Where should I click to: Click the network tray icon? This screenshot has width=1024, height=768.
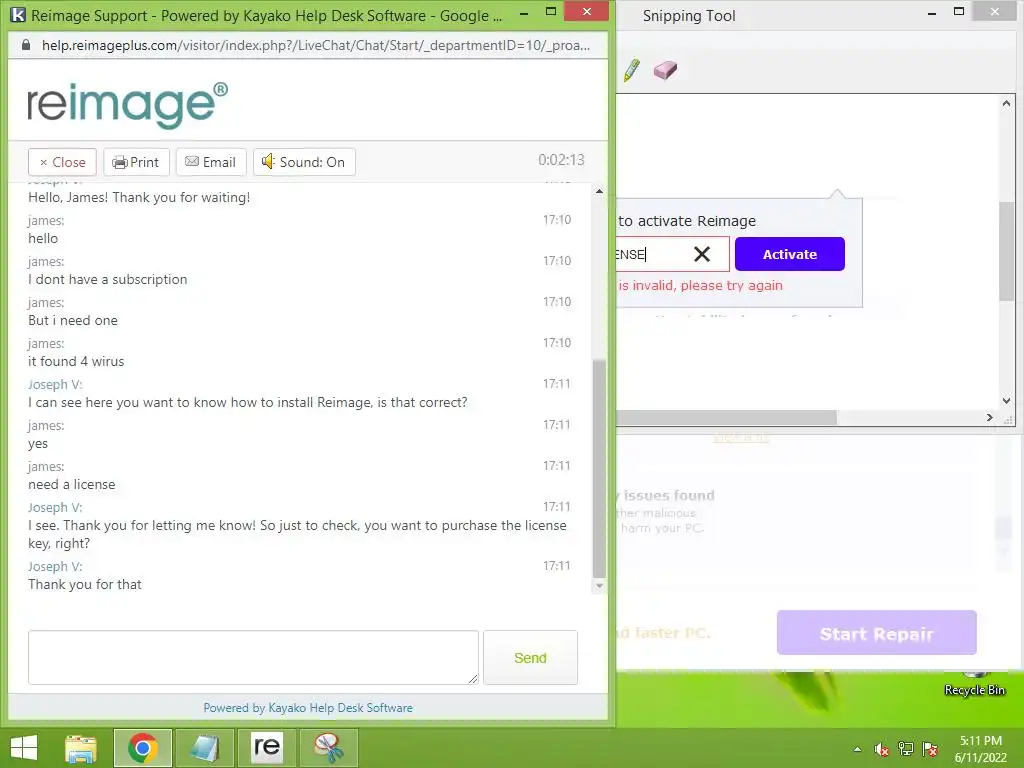906,749
